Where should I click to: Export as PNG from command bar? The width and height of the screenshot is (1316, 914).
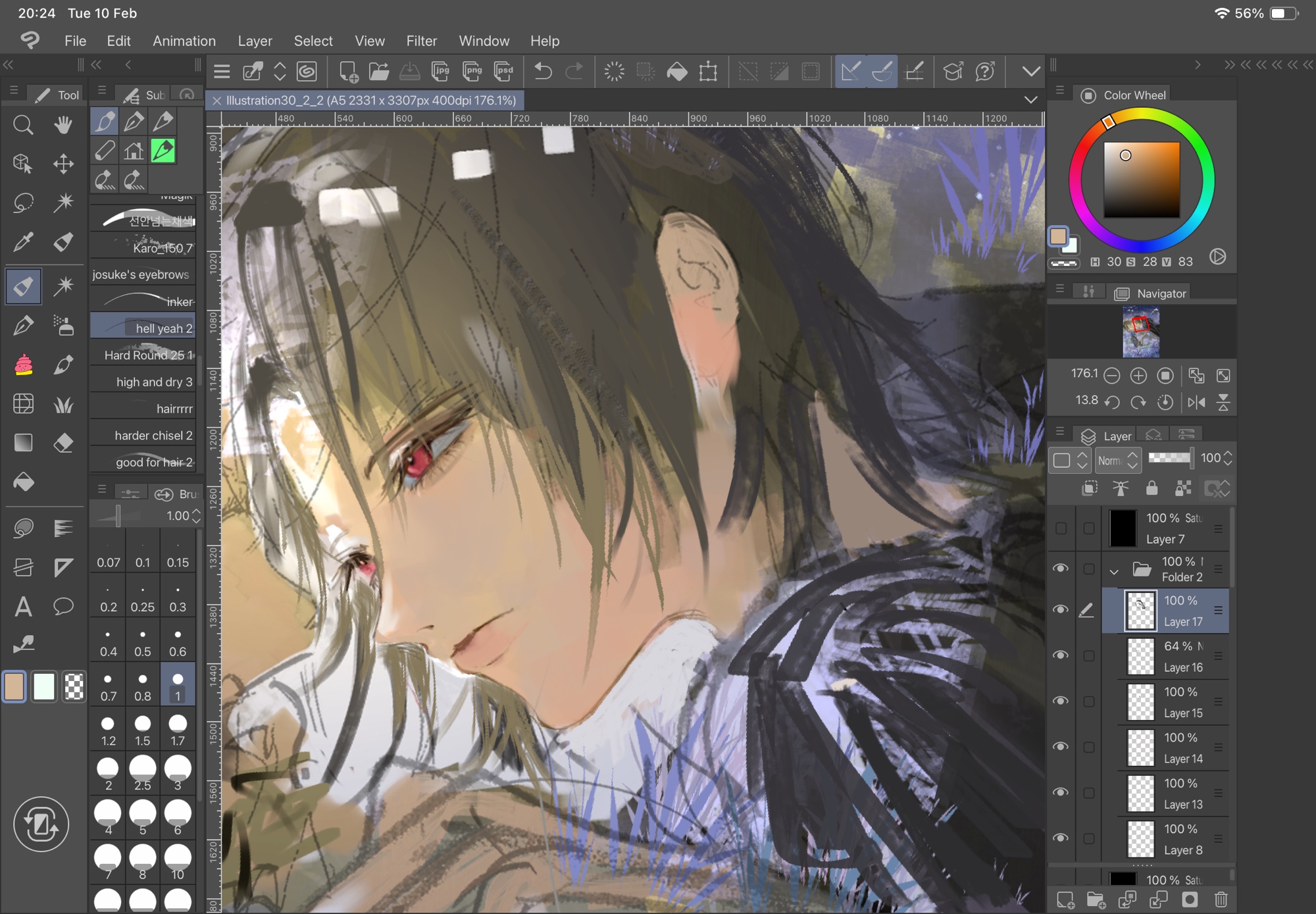point(472,71)
